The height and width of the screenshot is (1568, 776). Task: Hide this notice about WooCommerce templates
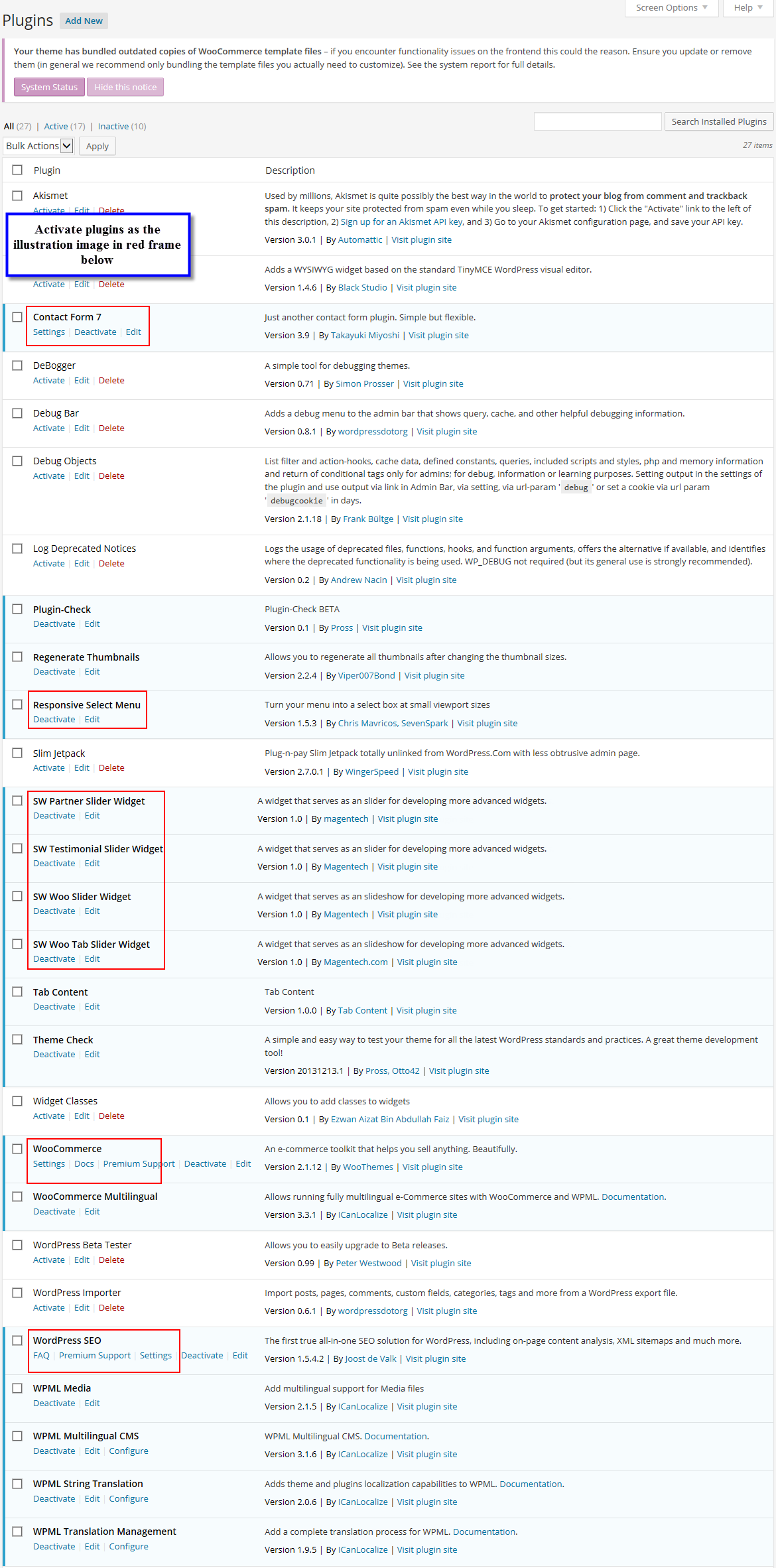125,87
